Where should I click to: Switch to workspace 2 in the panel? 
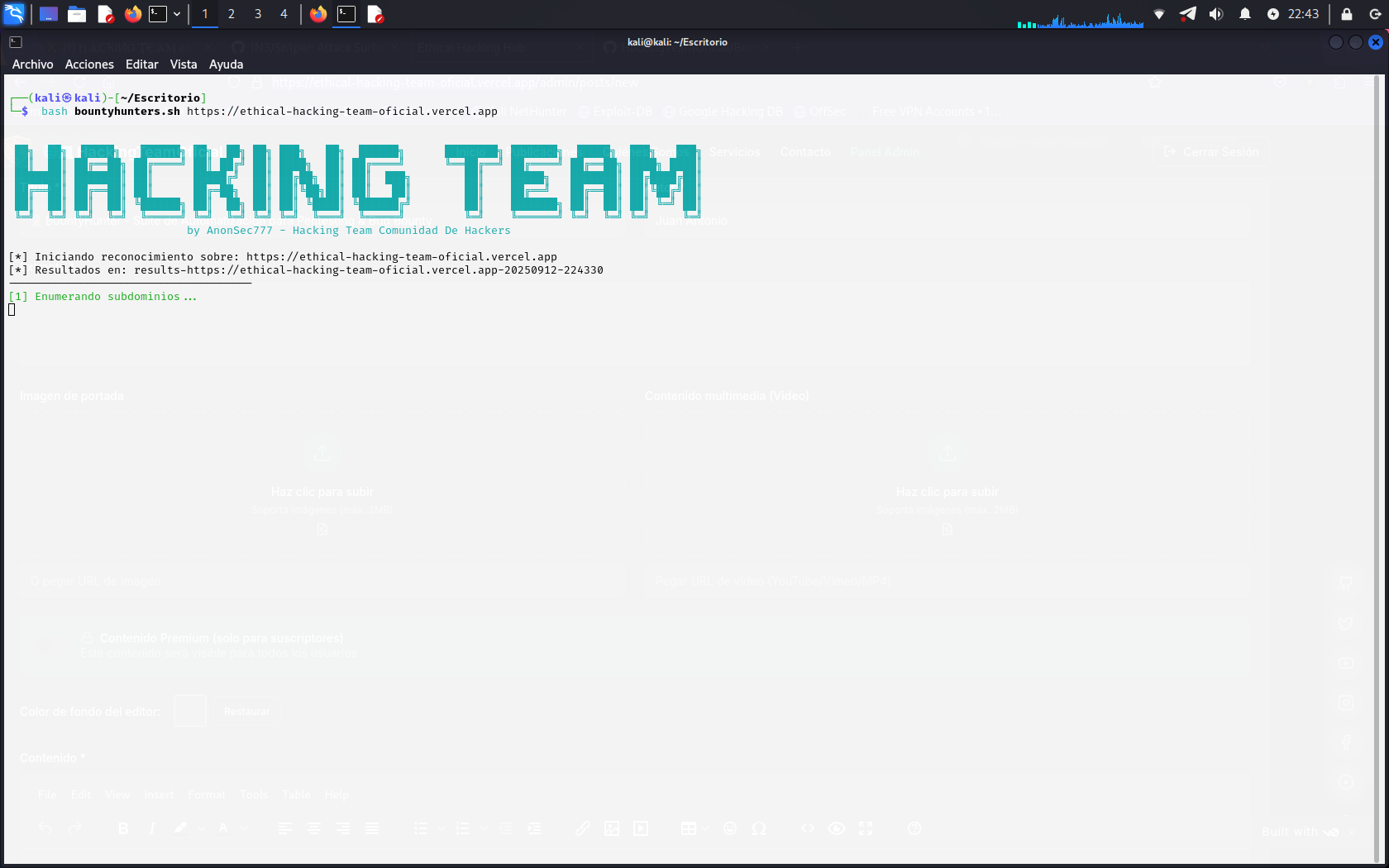pos(231,14)
